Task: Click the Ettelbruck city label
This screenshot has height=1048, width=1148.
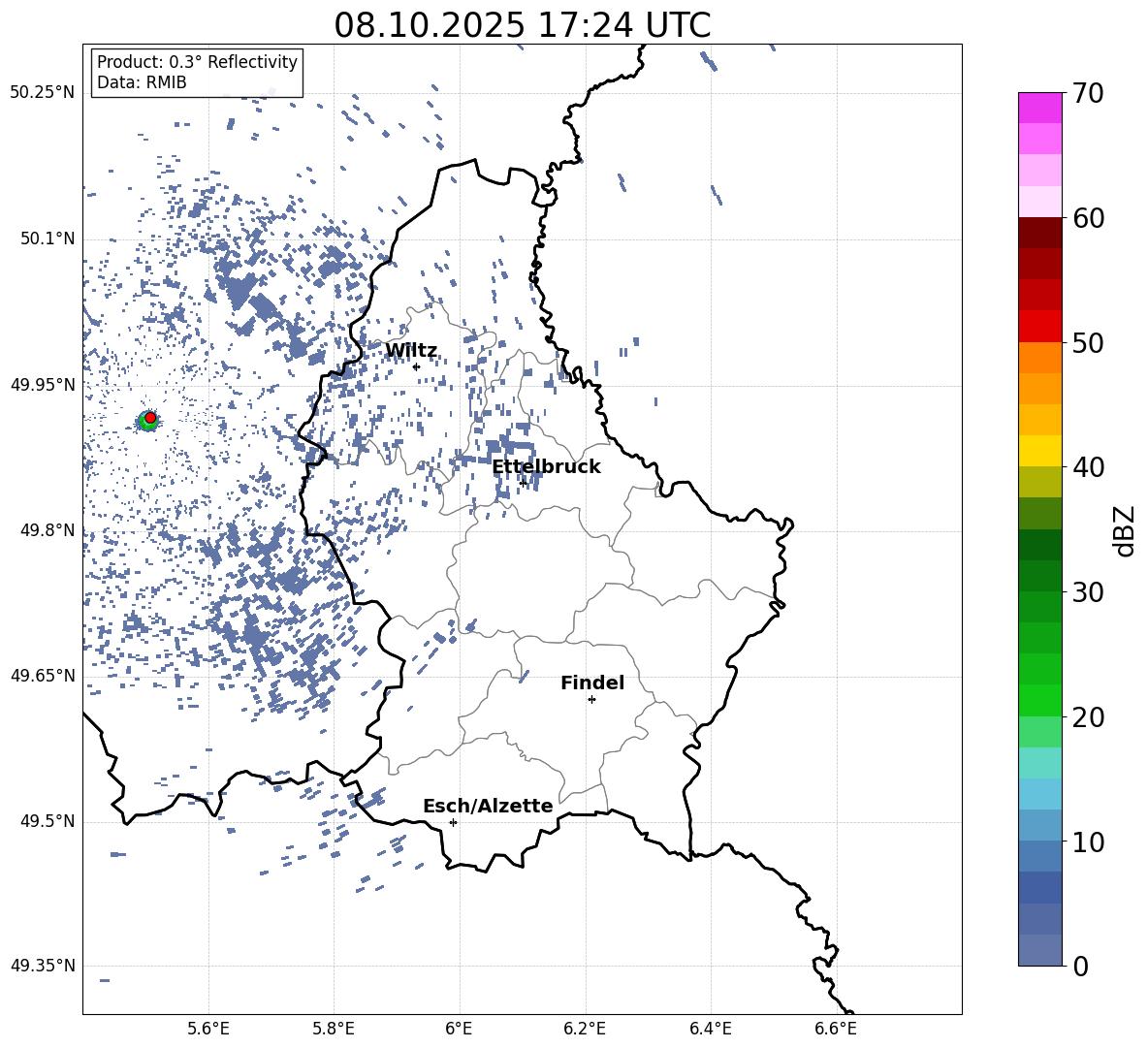Action: [546, 466]
